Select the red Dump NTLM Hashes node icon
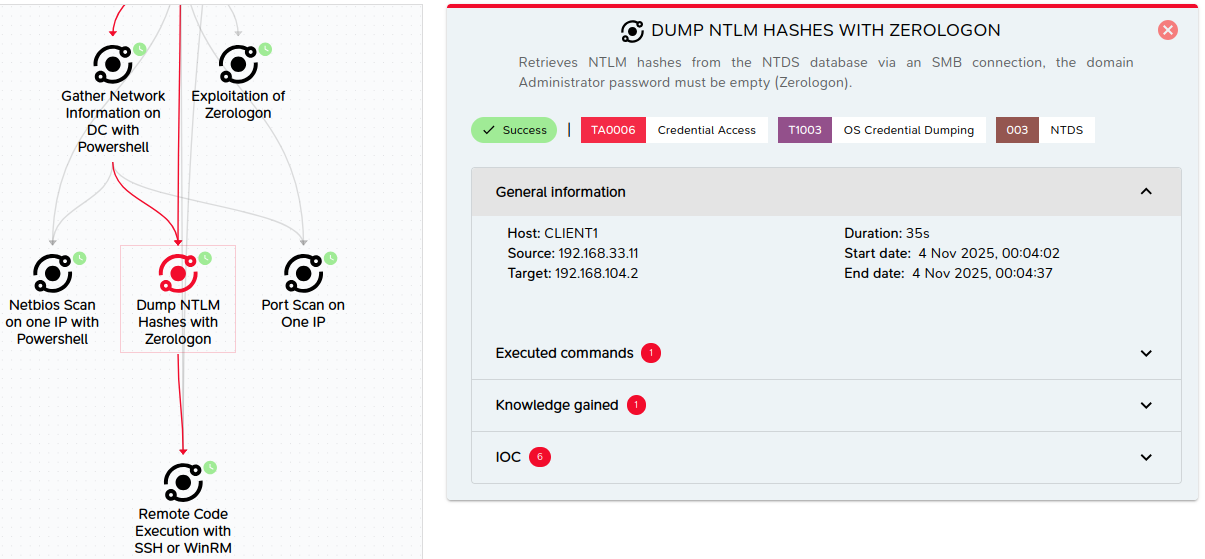This screenshot has width=1205, height=559. point(178,273)
